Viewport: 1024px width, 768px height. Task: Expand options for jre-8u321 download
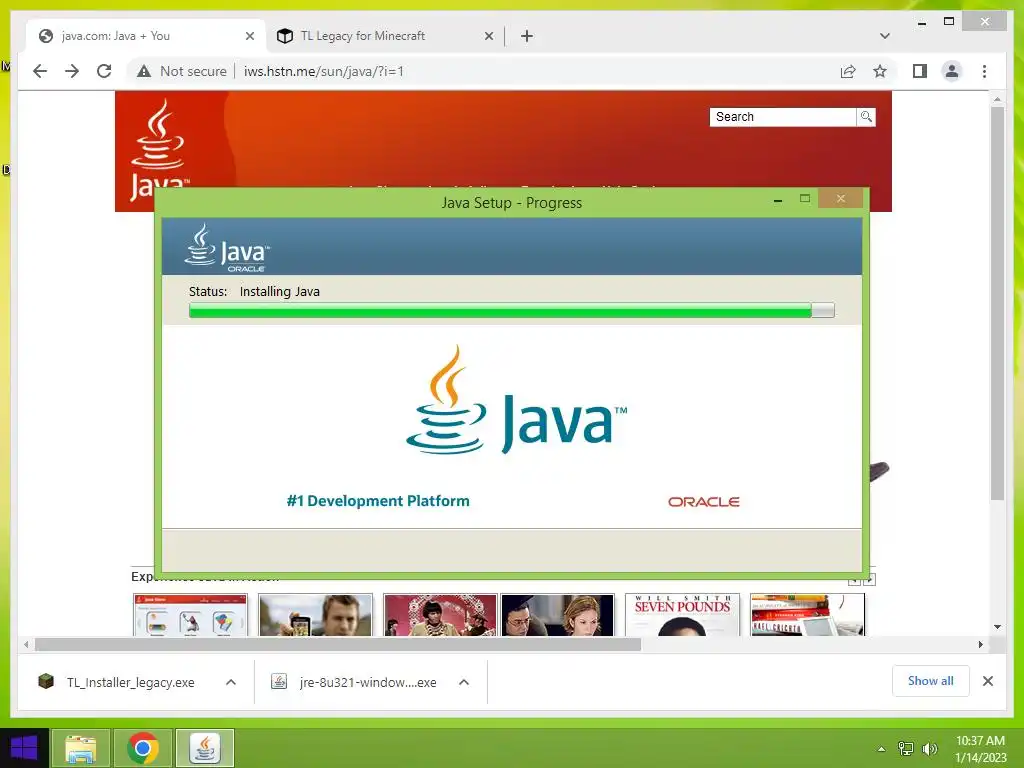464,682
